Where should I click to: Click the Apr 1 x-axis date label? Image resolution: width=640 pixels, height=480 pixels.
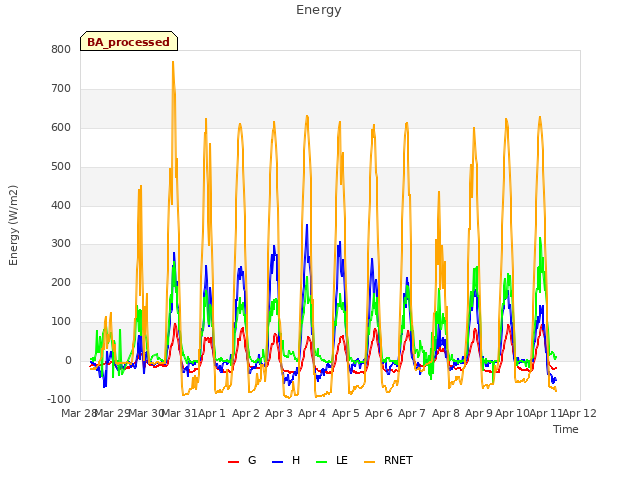pyautogui.click(x=212, y=413)
